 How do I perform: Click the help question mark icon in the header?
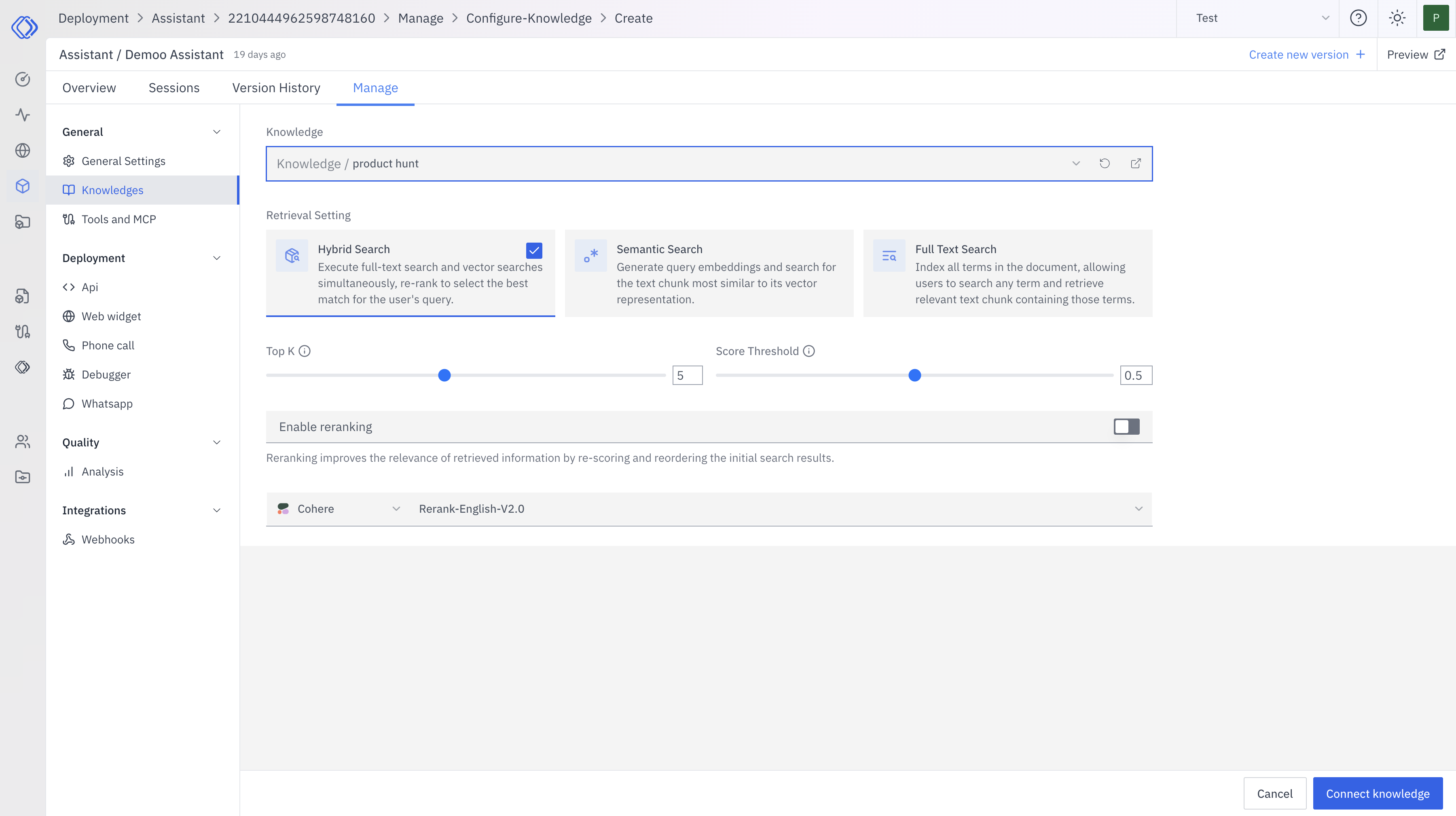coord(1359,17)
